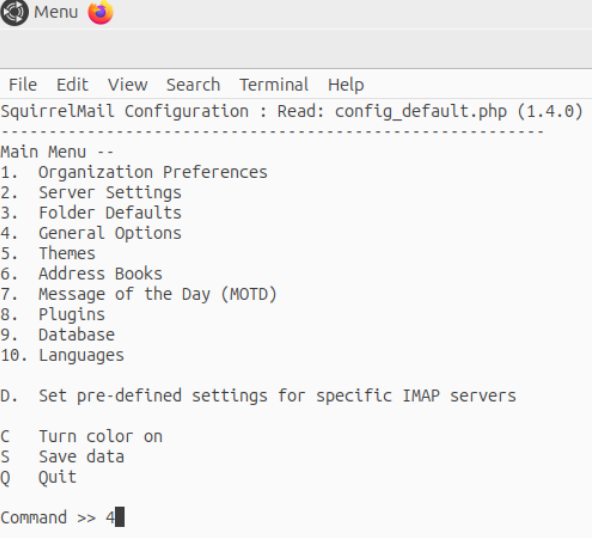The width and height of the screenshot is (592, 538).
Task: Click the Command prompt cursor
Action: (x=120, y=517)
